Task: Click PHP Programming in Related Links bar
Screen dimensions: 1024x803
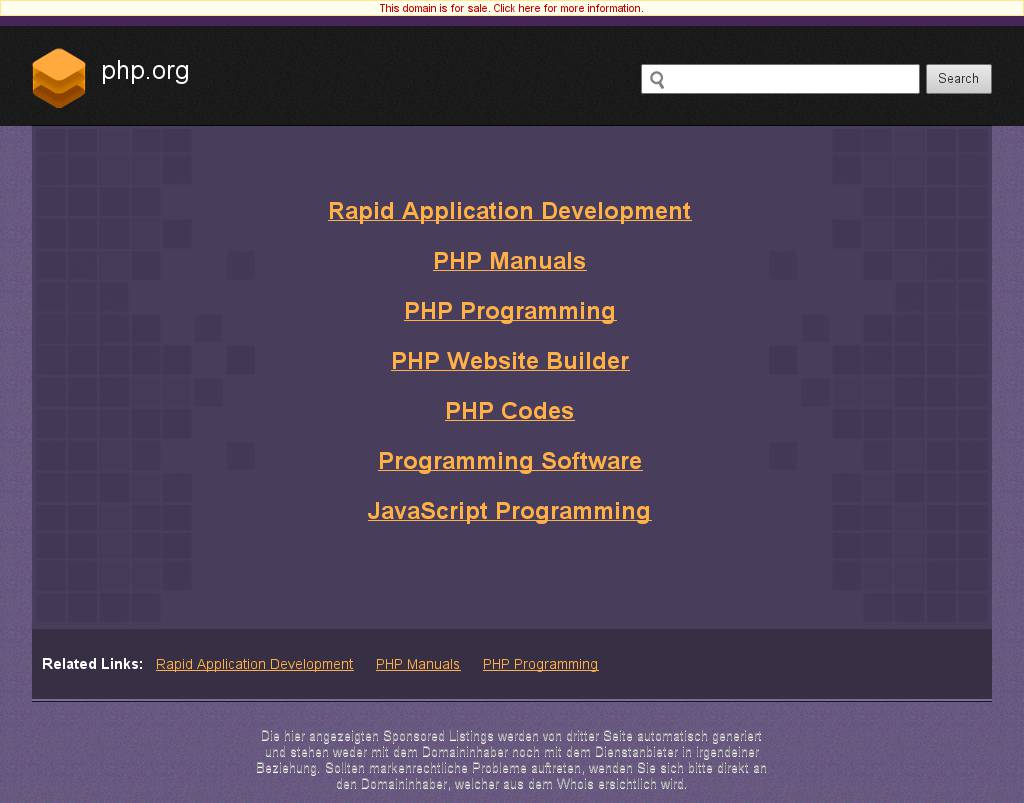Action: point(540,664)
